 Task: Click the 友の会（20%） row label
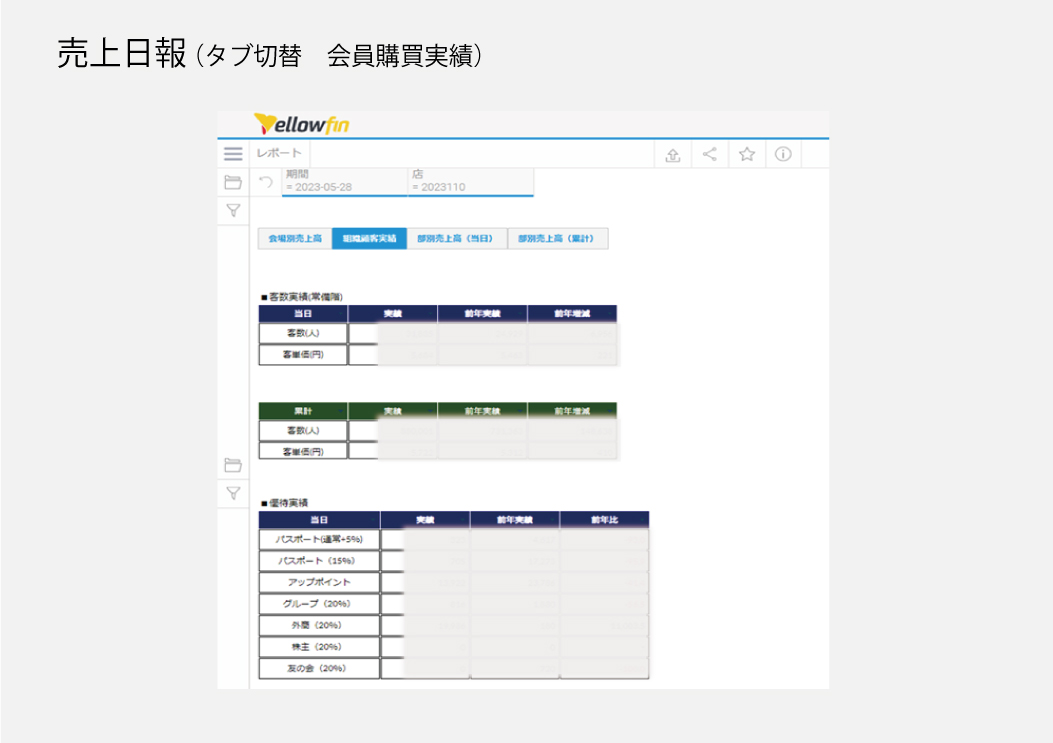(319, 668)
